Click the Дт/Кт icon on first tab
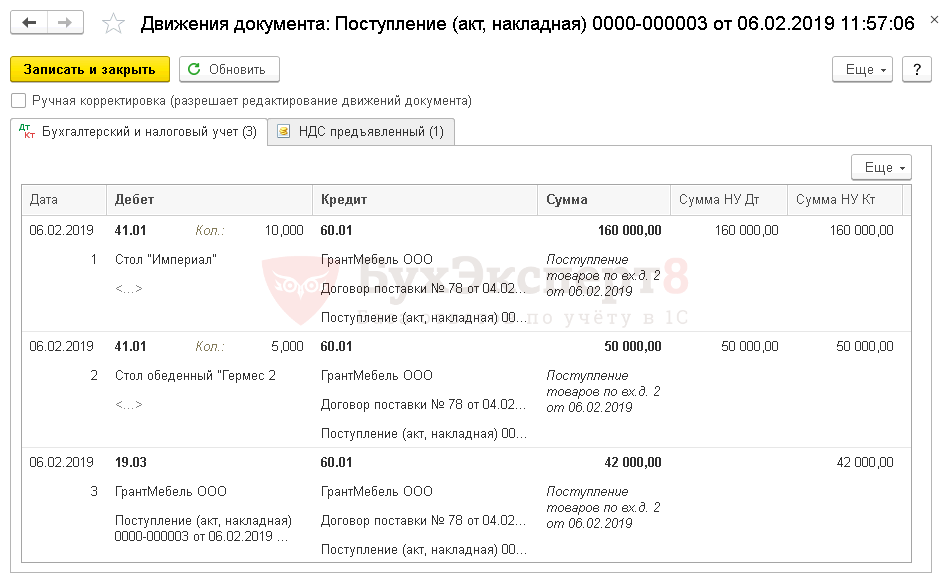 pos(27,131)
